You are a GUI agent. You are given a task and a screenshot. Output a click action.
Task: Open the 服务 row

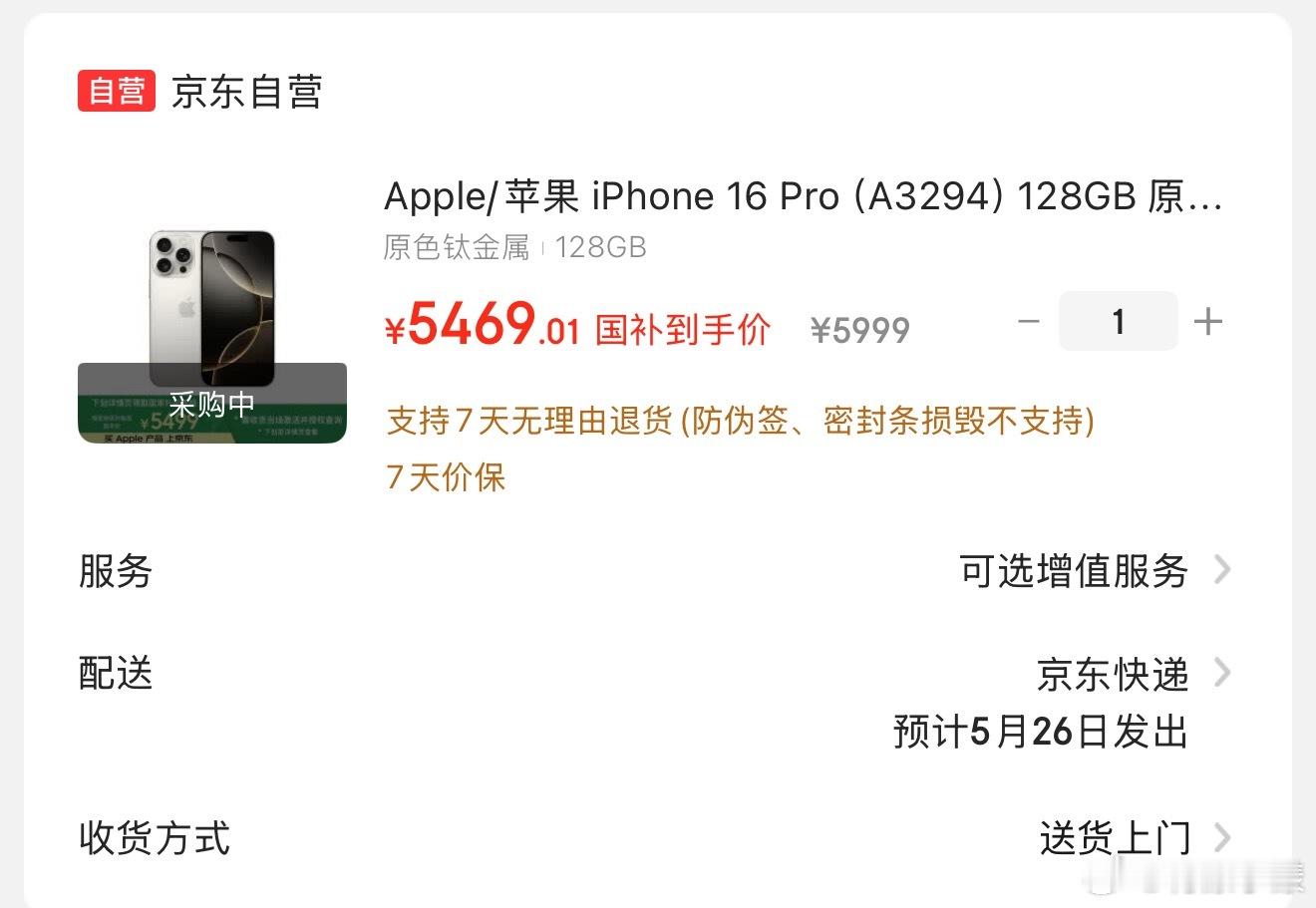pos(656,571)
